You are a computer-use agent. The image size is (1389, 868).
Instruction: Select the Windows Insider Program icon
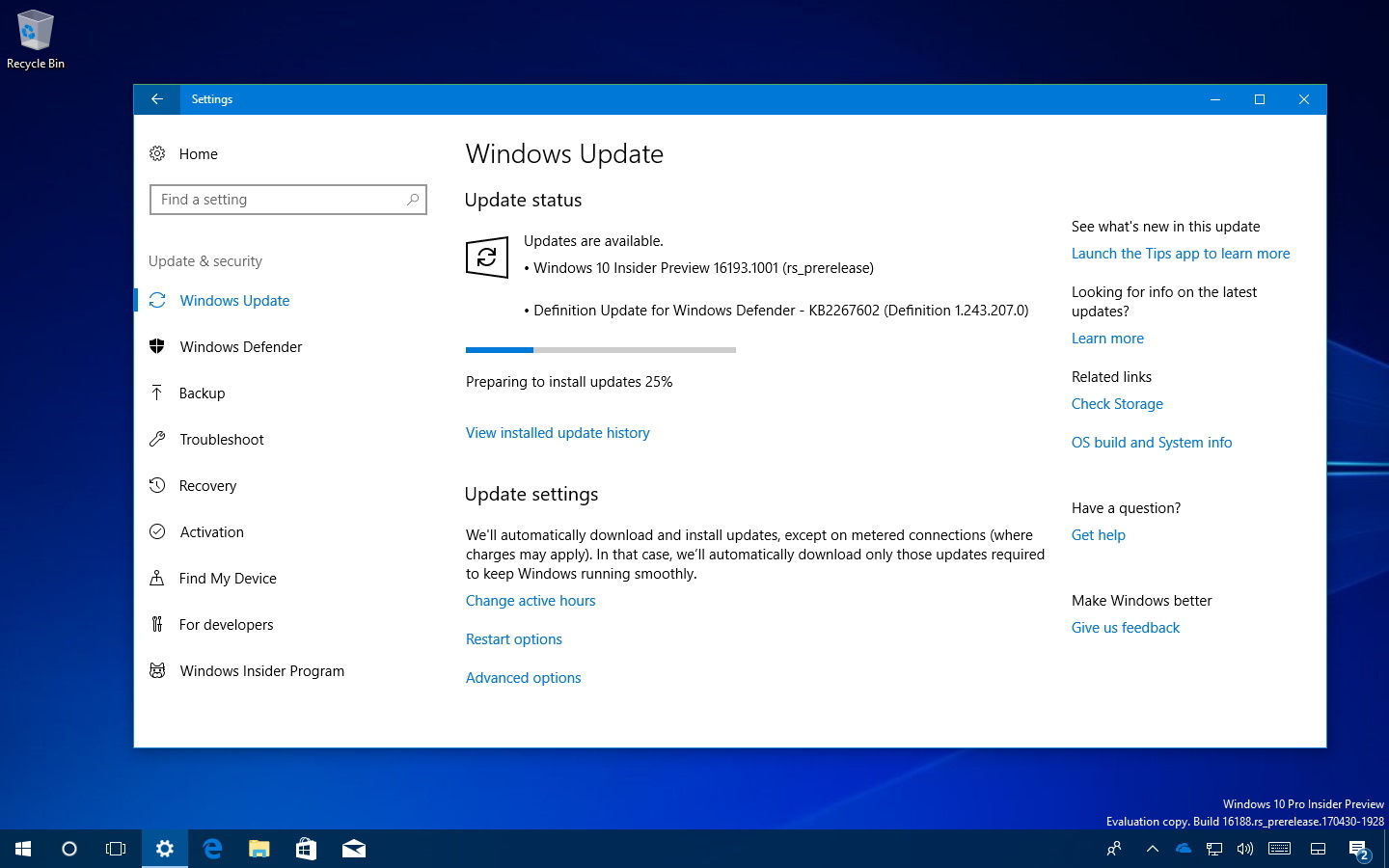point(158,670)
